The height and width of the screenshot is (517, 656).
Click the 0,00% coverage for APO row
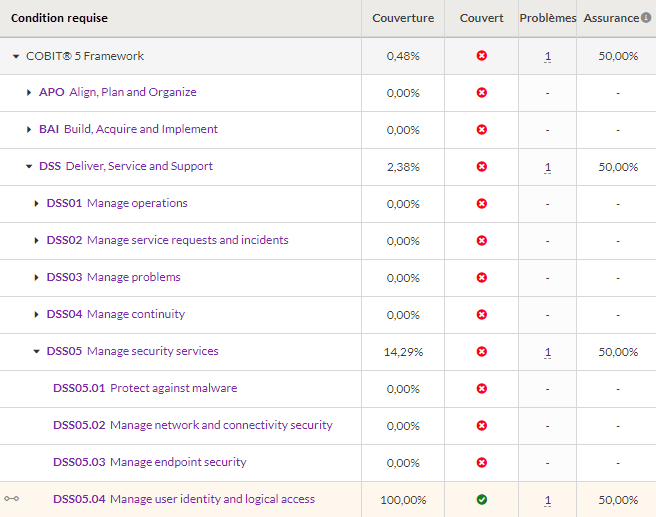[x=403, y=93]
